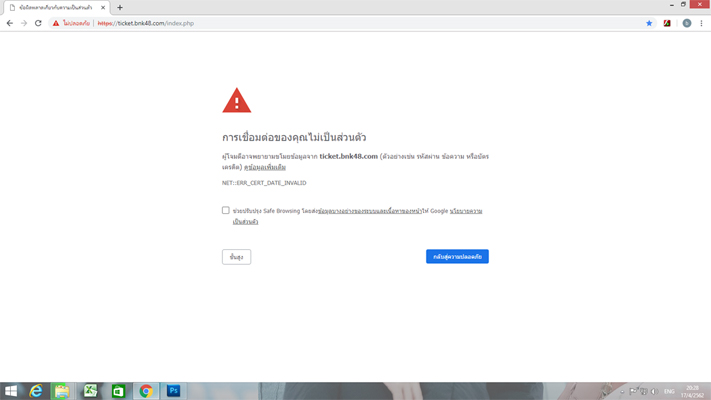Select NET::ERR_CERT_DATE_INVALID error code text

point(264,183)
